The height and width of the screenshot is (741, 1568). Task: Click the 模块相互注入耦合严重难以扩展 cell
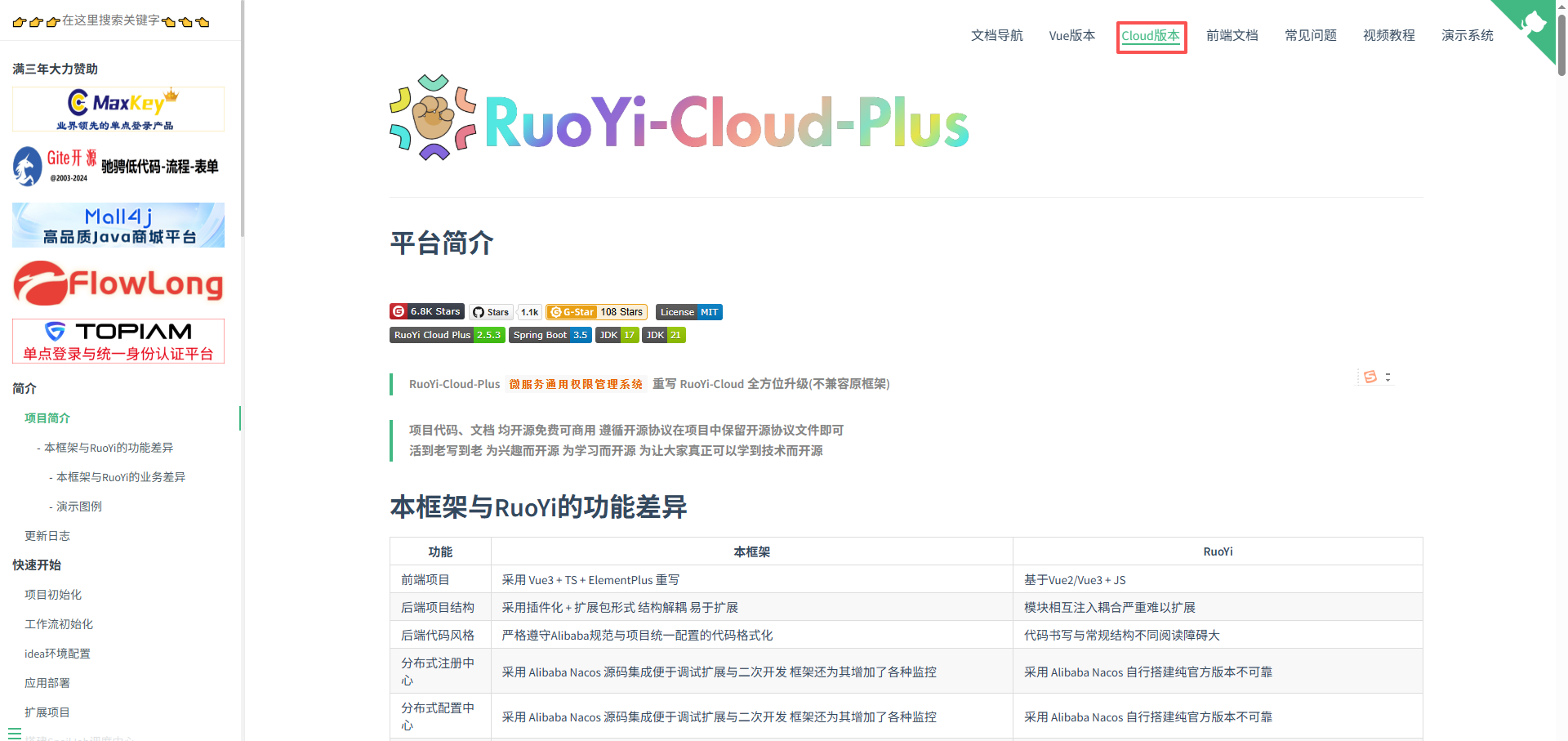[x=1218, y=607]
